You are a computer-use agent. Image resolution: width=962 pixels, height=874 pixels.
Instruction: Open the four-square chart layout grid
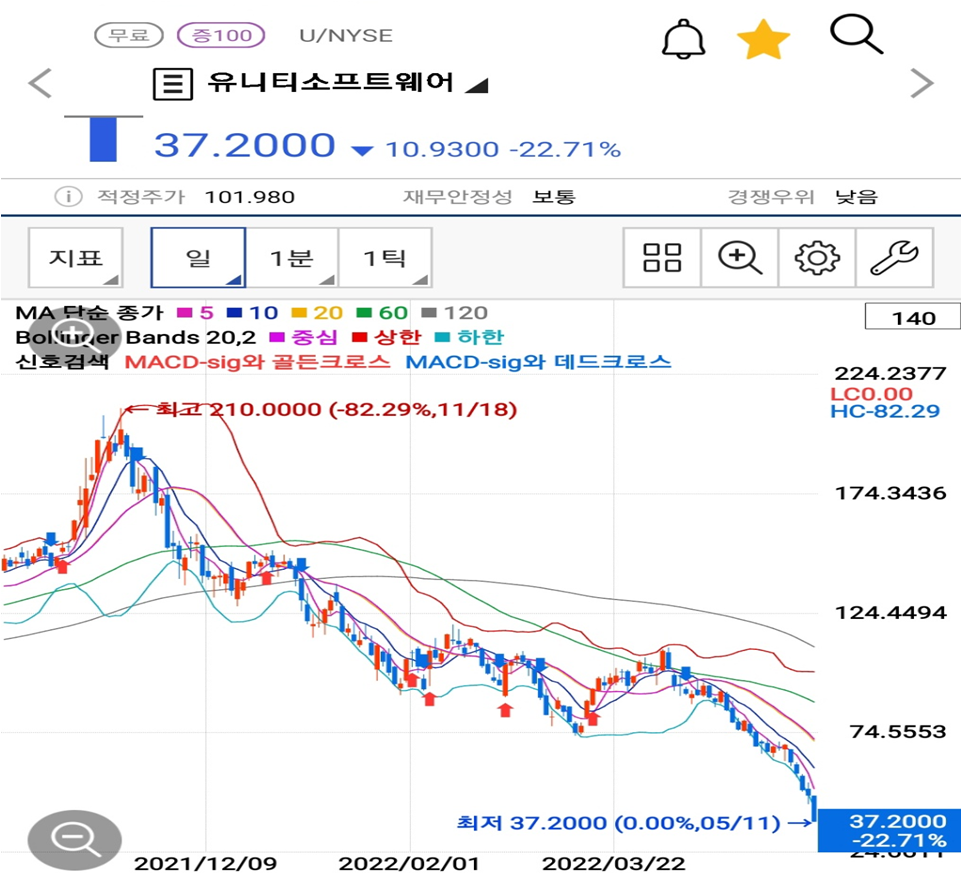(x=662, y=258)
